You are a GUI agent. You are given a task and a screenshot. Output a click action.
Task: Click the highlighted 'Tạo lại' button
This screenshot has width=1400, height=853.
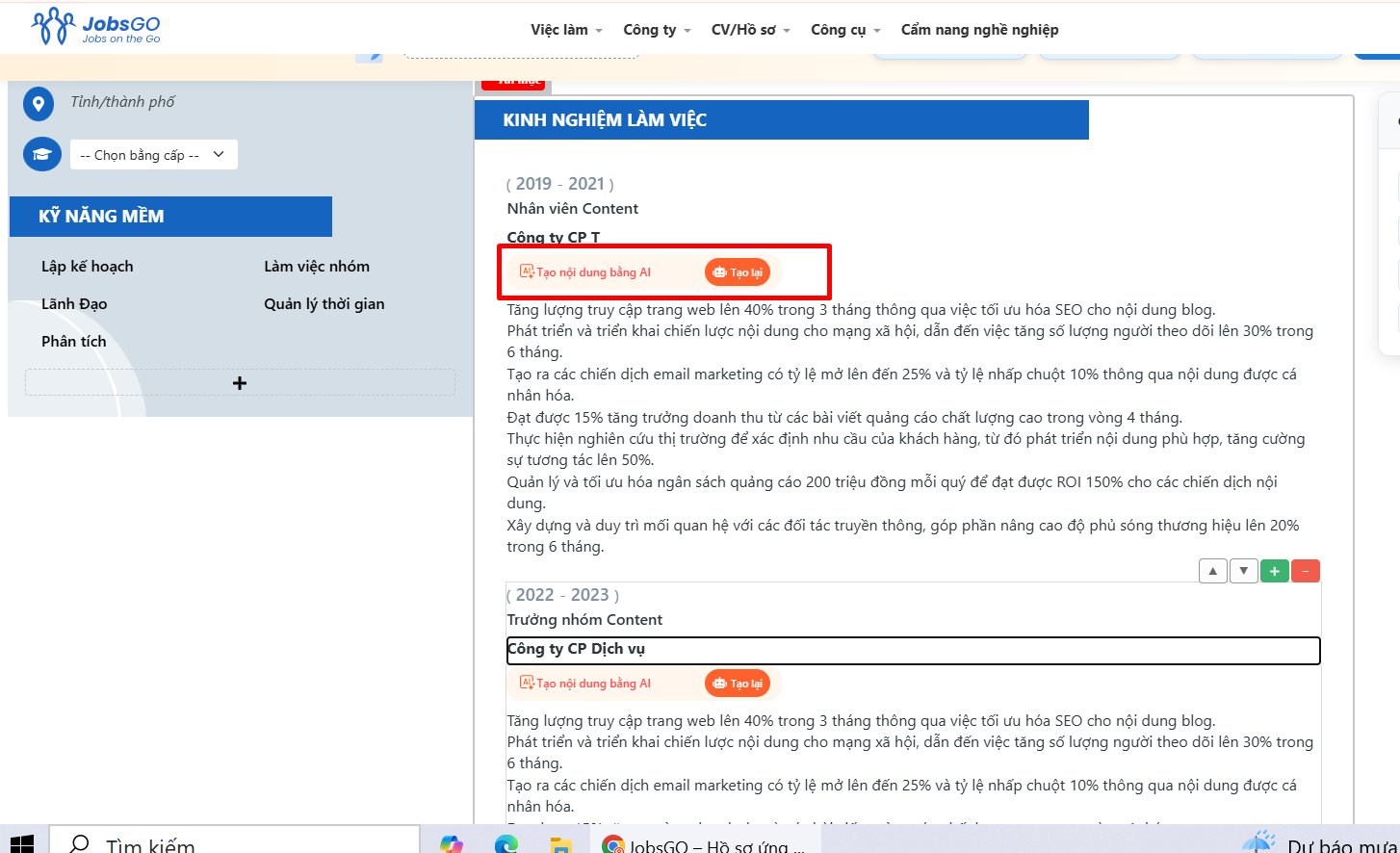pos(738,271)
